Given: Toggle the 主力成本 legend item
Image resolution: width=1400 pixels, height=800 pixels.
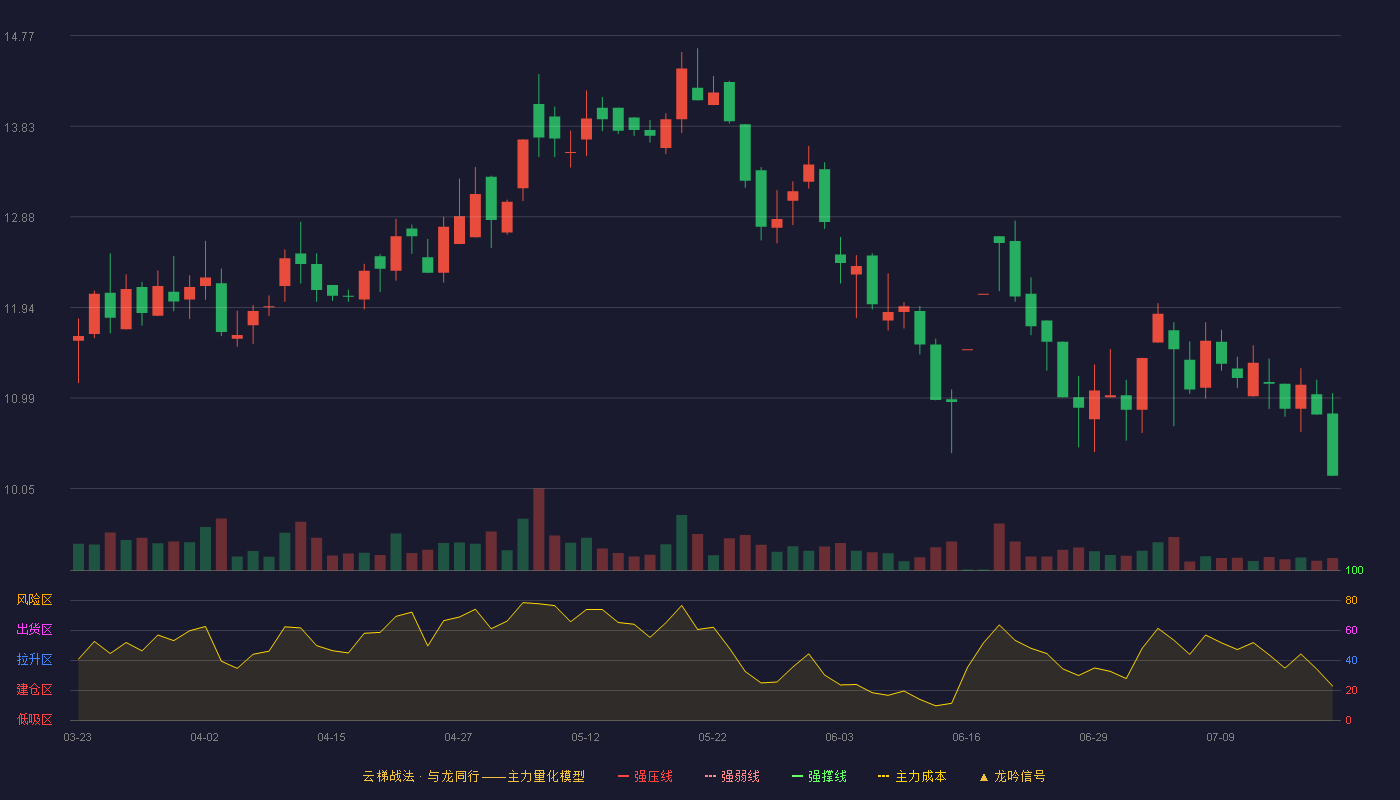Looking at the screenshot, I should click(x=911, y=776).
